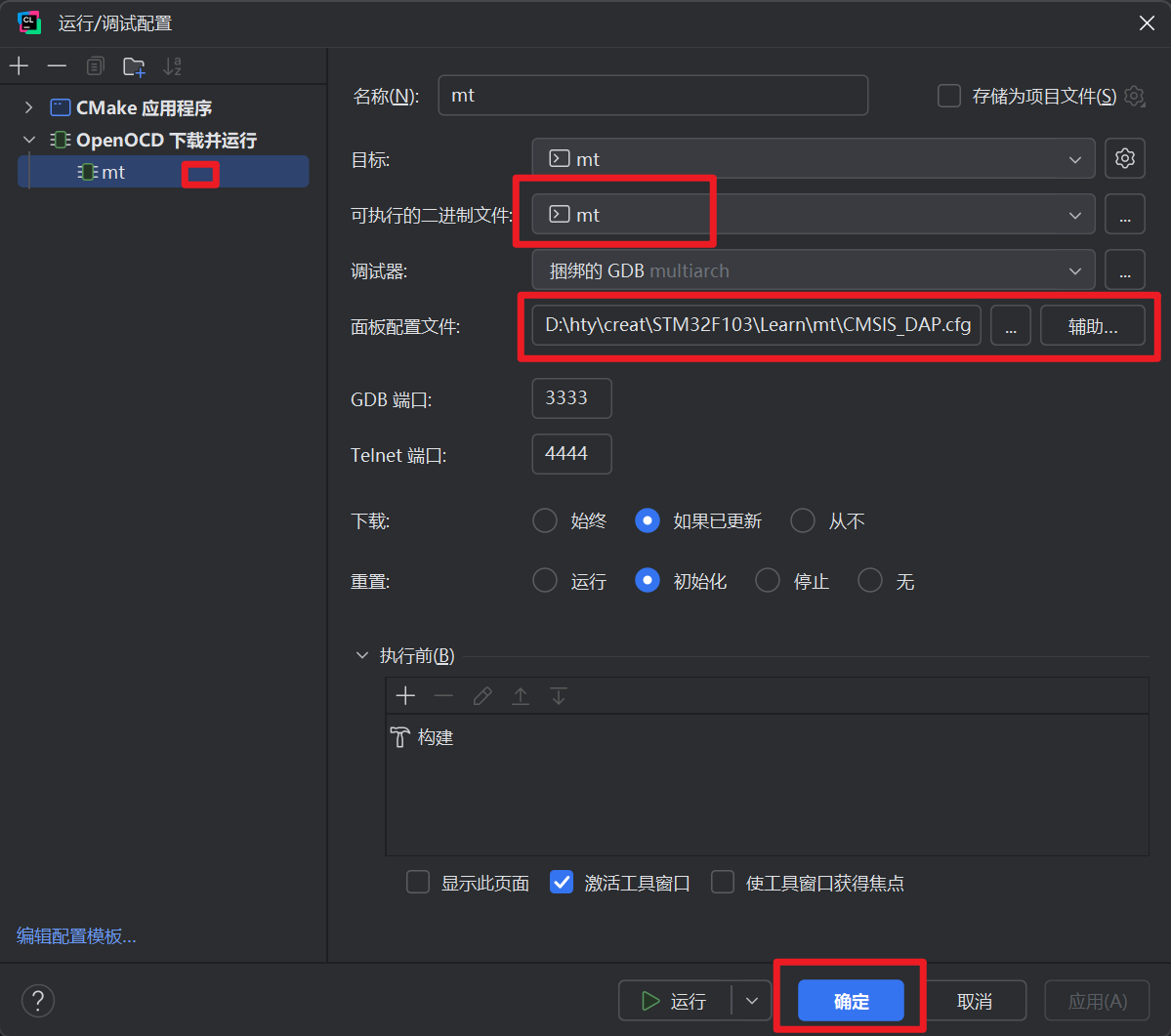Viewport: 1171px width, 1036px height.
Task: Click the gear beside Store as project file
Action: click(x=1135, y=97)
